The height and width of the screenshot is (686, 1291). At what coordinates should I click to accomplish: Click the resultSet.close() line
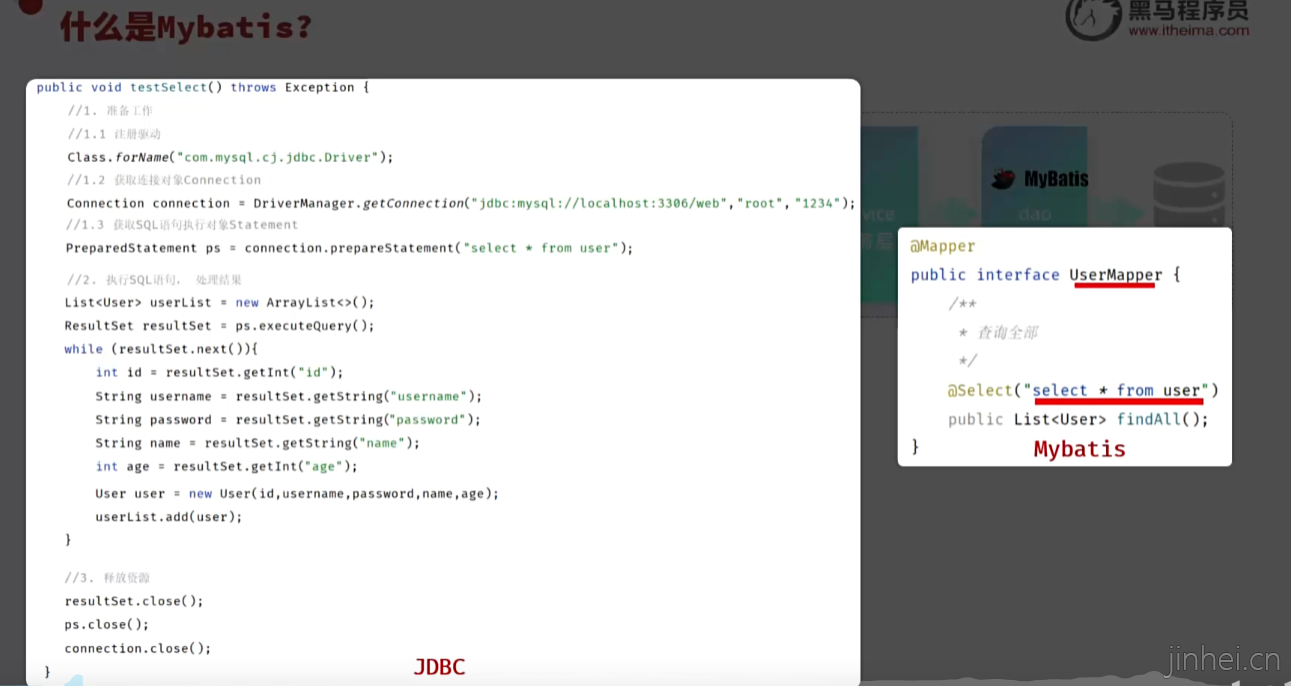coord(134,601)
